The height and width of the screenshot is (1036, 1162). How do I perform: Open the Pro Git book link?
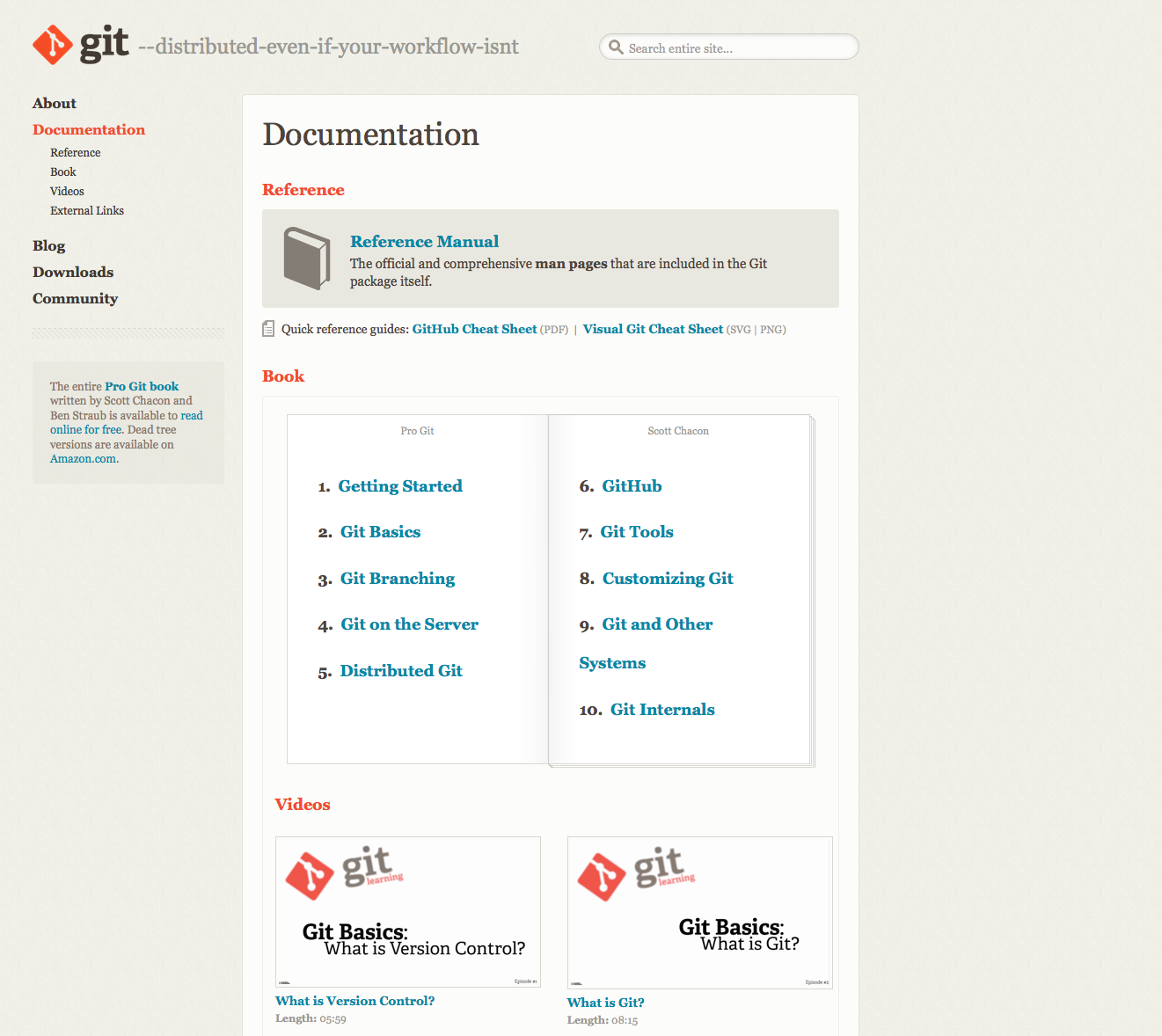142,386
